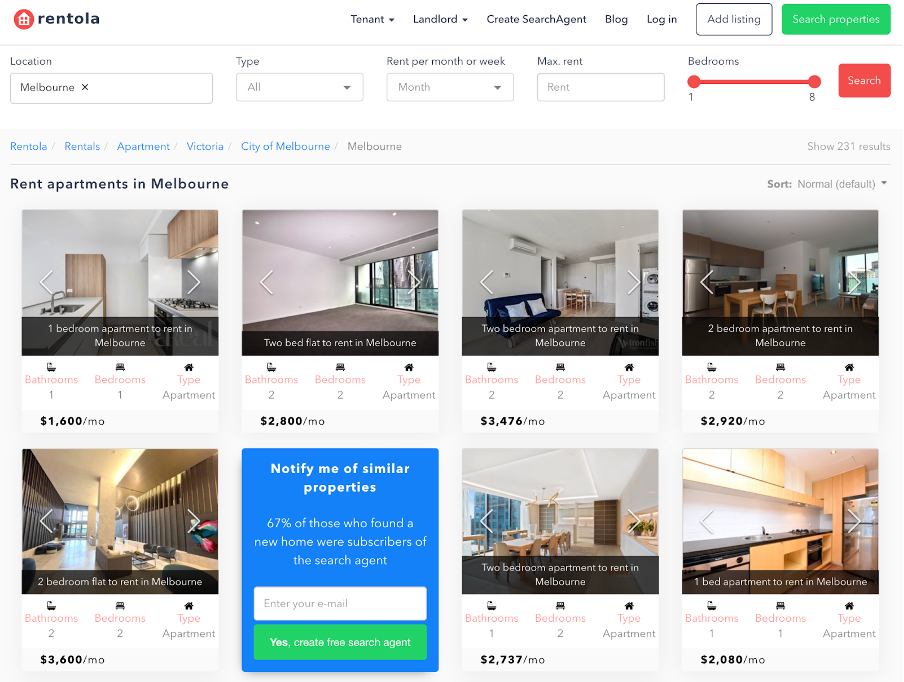Click the $2,920/mo price text
The height and width of the screenshot is (682, 904).
click(733, 421)
